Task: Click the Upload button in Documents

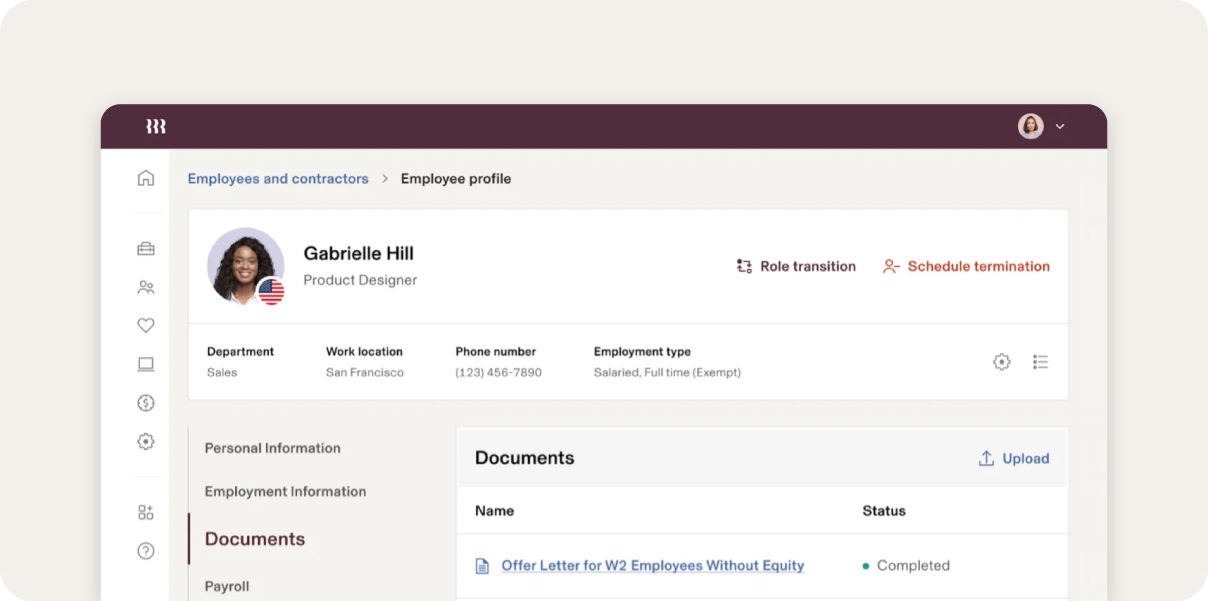Action: click(x=1014, y=458)
